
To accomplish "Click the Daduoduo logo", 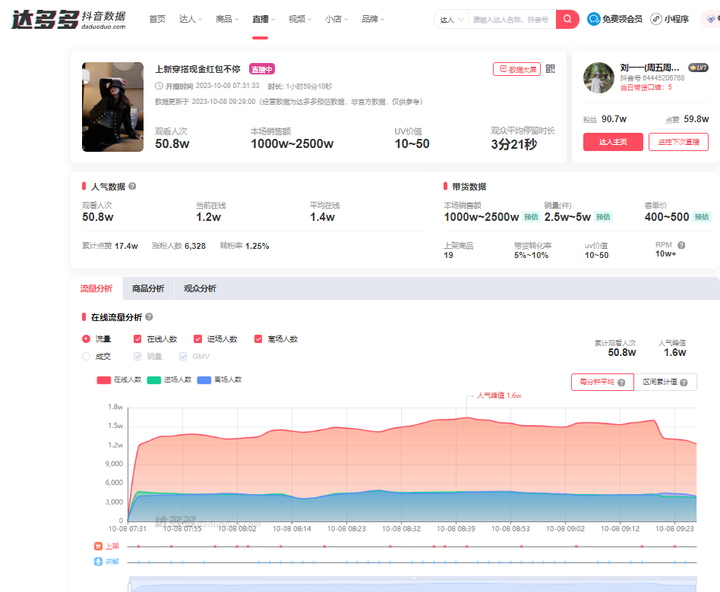I will point(68,20).
